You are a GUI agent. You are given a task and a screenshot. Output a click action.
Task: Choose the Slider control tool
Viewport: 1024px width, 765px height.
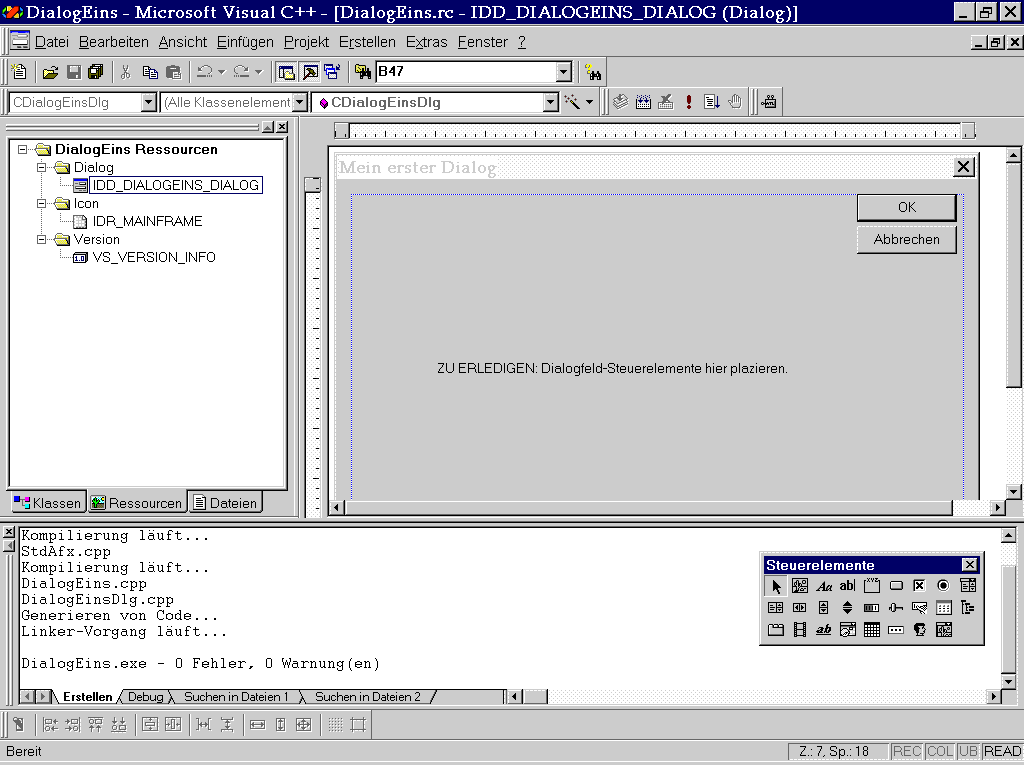click(x=895, y=608)
